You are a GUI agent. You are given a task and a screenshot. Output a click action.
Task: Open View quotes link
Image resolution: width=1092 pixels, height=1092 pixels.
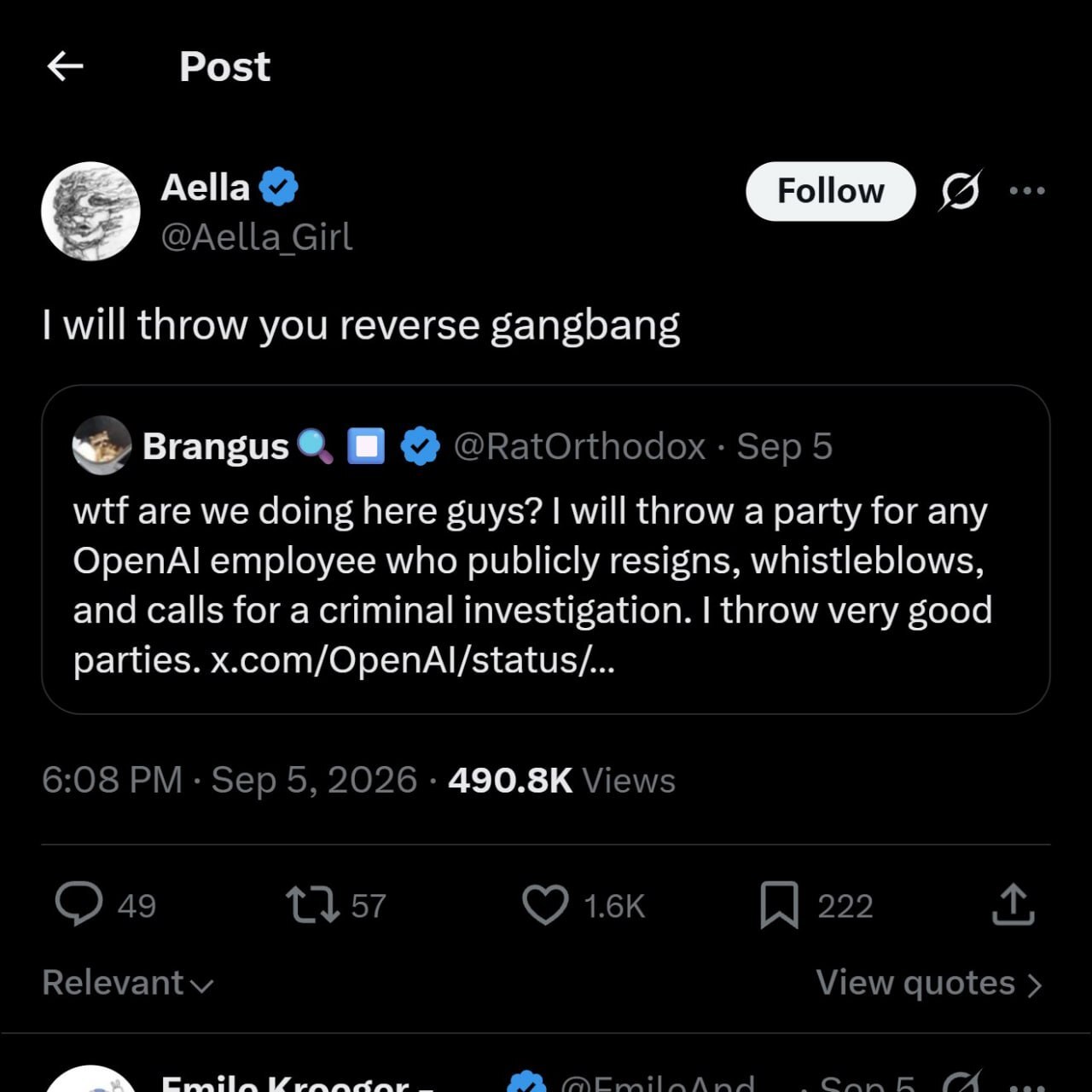click(x=929, y=983)
